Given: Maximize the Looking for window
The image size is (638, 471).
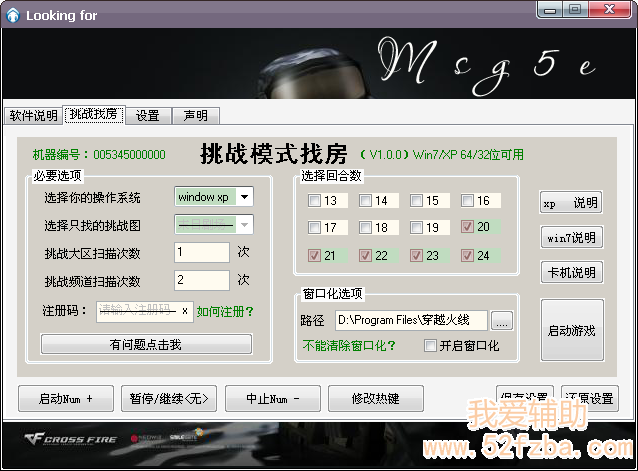Looking at the screenshot, I should 575,10.
